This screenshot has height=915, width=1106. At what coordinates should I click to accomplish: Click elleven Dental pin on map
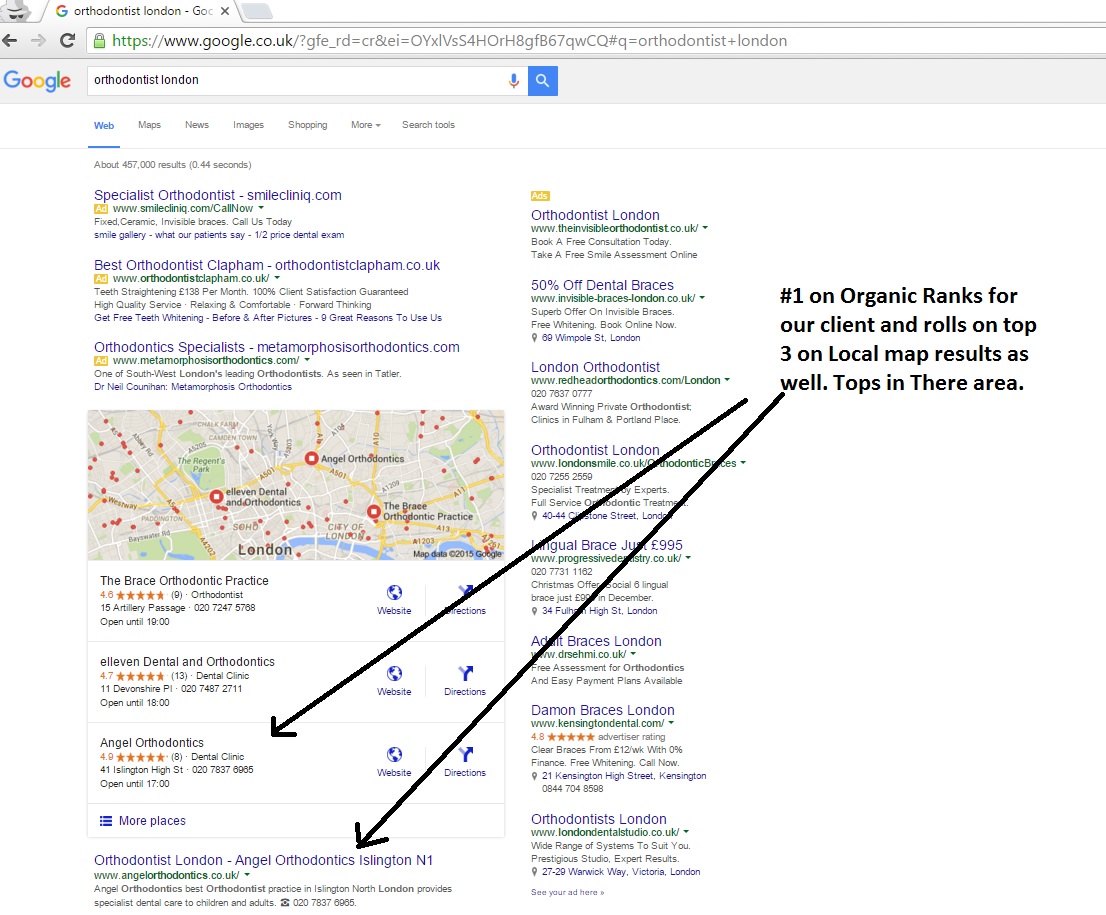pyautogui.click(x=217, y=497)
